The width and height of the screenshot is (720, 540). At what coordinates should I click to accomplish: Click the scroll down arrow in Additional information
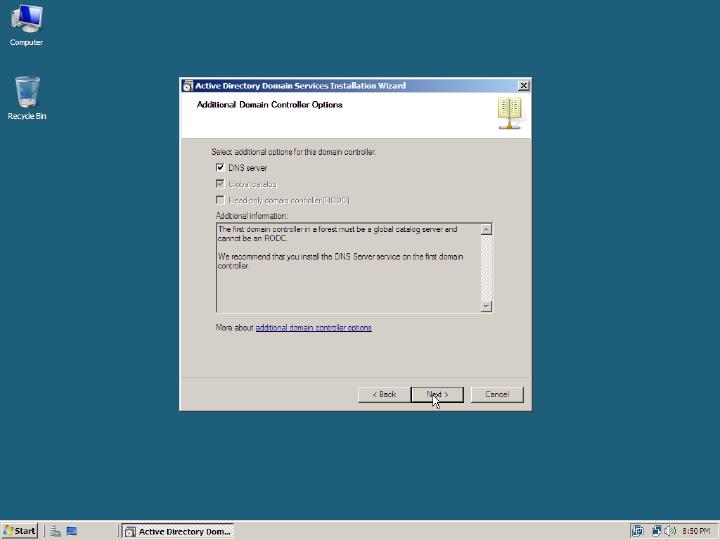[486, 306]
